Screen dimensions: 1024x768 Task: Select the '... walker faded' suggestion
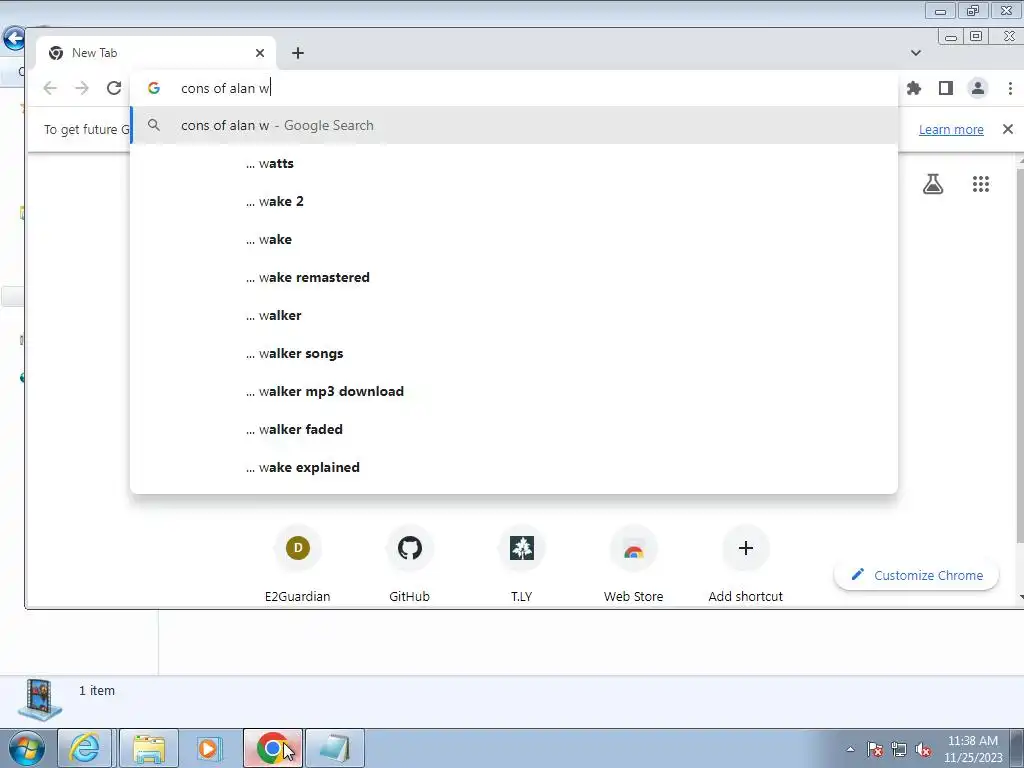point(514,429)
